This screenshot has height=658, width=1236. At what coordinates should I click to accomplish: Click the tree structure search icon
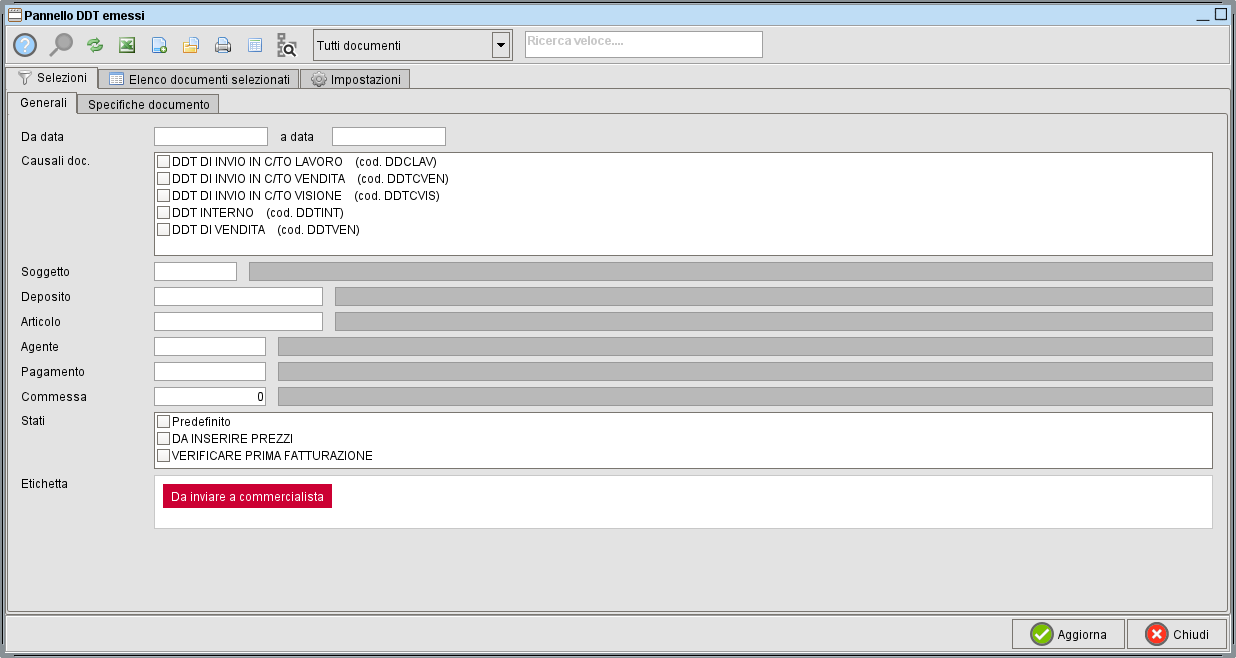pos(287,45)
